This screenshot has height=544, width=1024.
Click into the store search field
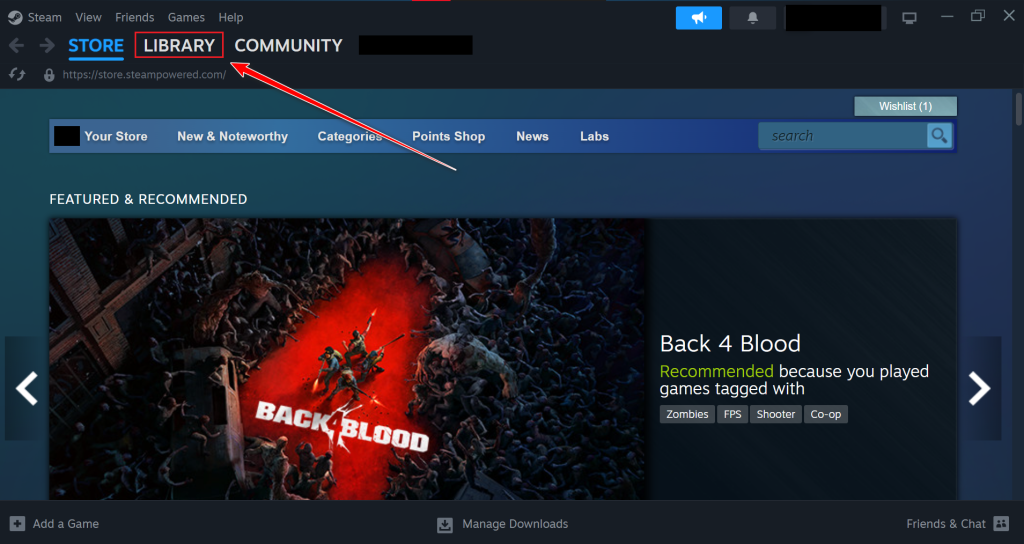tap(842, 136)
